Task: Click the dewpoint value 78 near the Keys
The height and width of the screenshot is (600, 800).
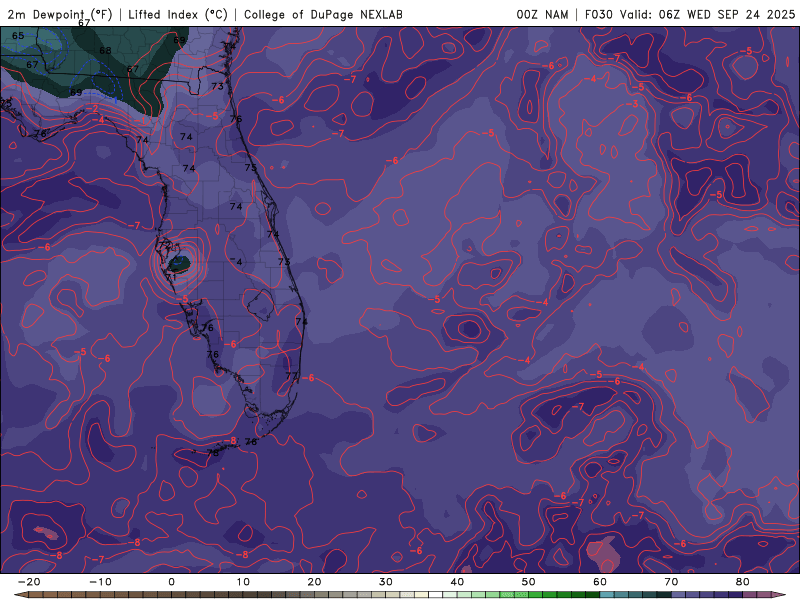Action: 213,453
